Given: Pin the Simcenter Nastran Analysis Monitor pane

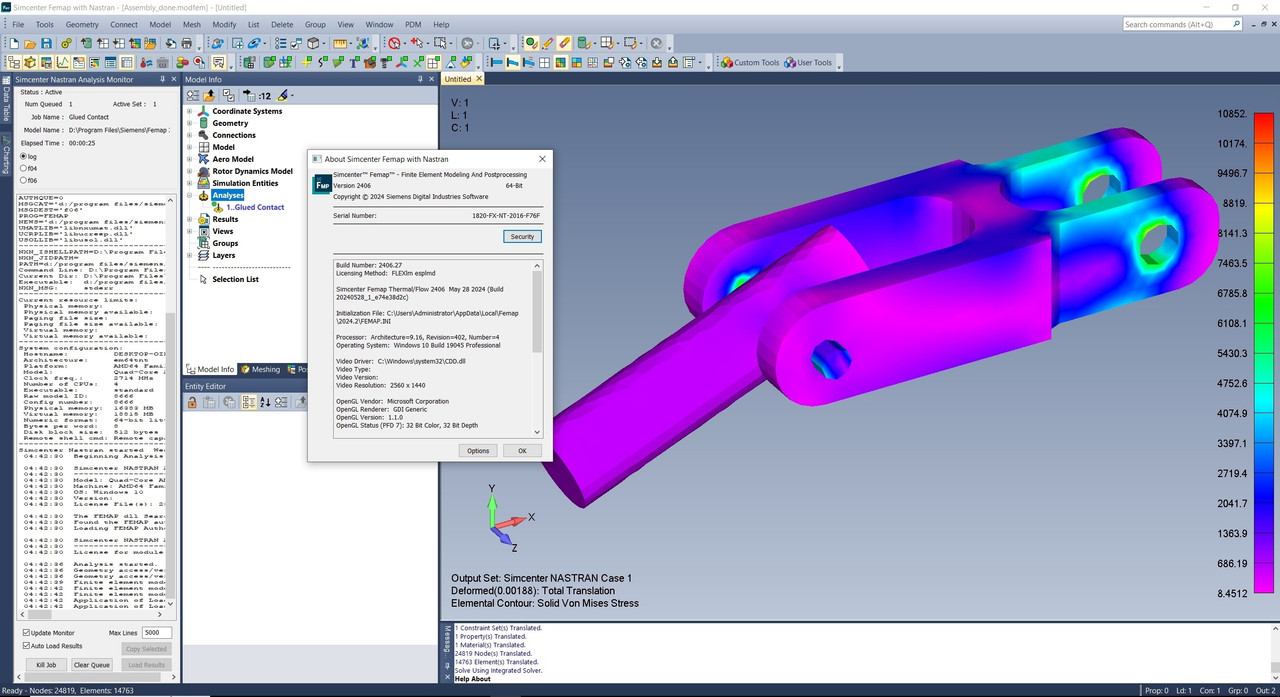Looking at the screenshot, I should point(163,79).
